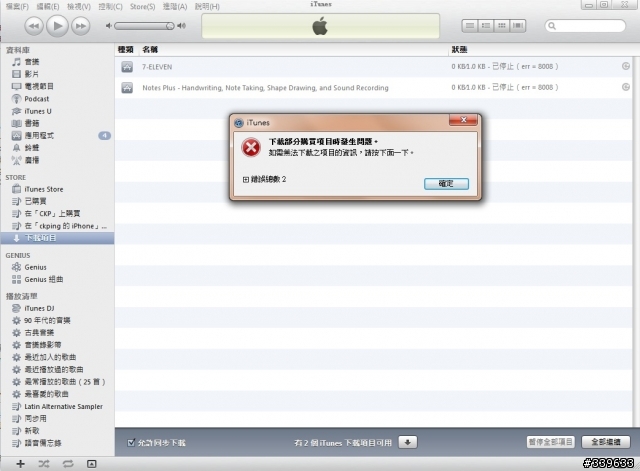
Task: Open the 編輯(E) menu
Action: (48, 7)
